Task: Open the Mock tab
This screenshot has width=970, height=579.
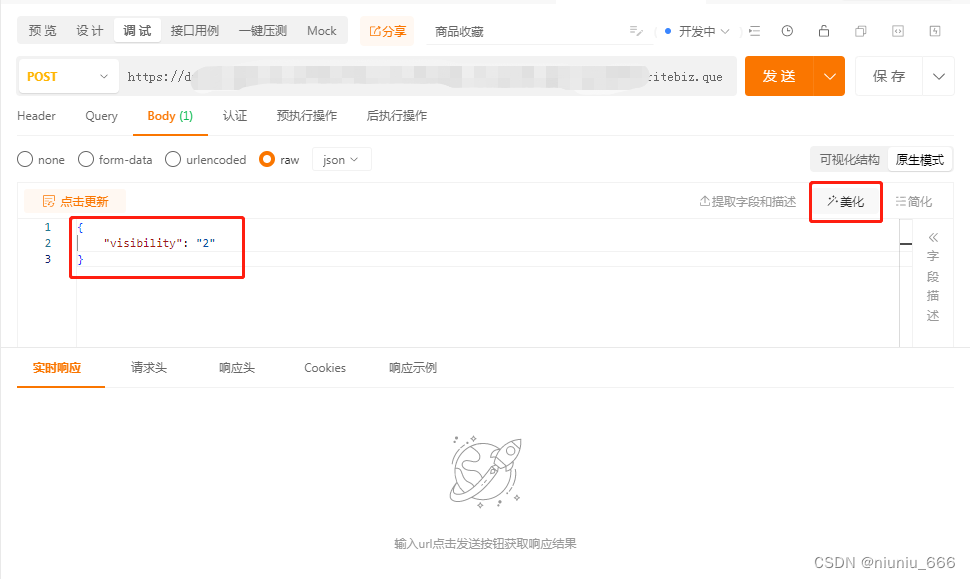Action: tap(322, 30)
